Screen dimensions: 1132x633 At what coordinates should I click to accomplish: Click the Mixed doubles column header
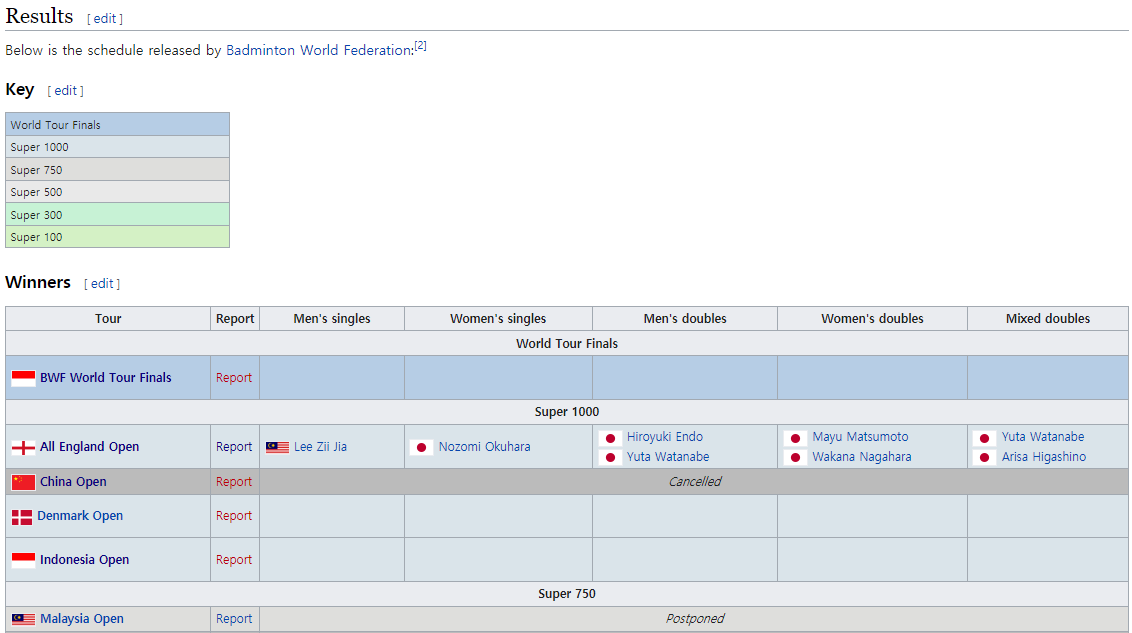coord(1048,318)
